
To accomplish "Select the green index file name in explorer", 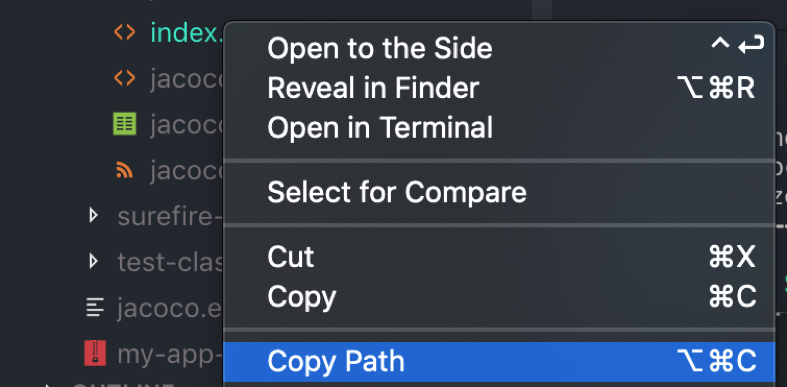I will [x=187, y=33].
